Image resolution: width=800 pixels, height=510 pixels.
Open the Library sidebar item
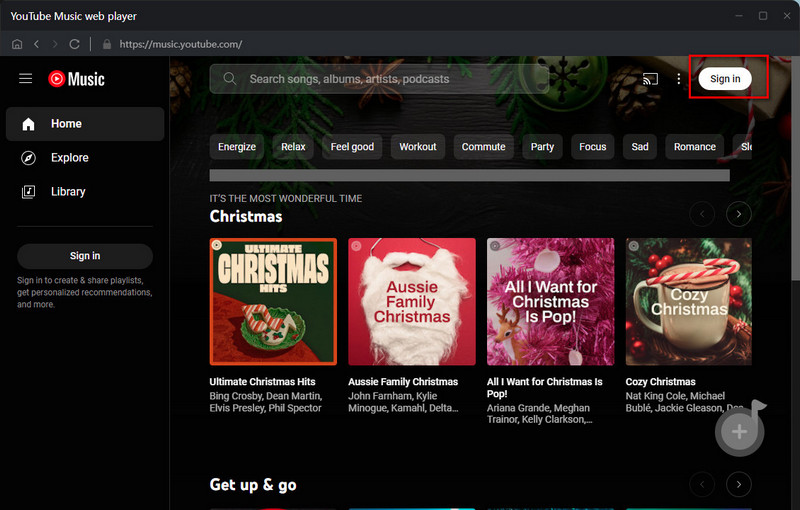(x=85, y=192)
